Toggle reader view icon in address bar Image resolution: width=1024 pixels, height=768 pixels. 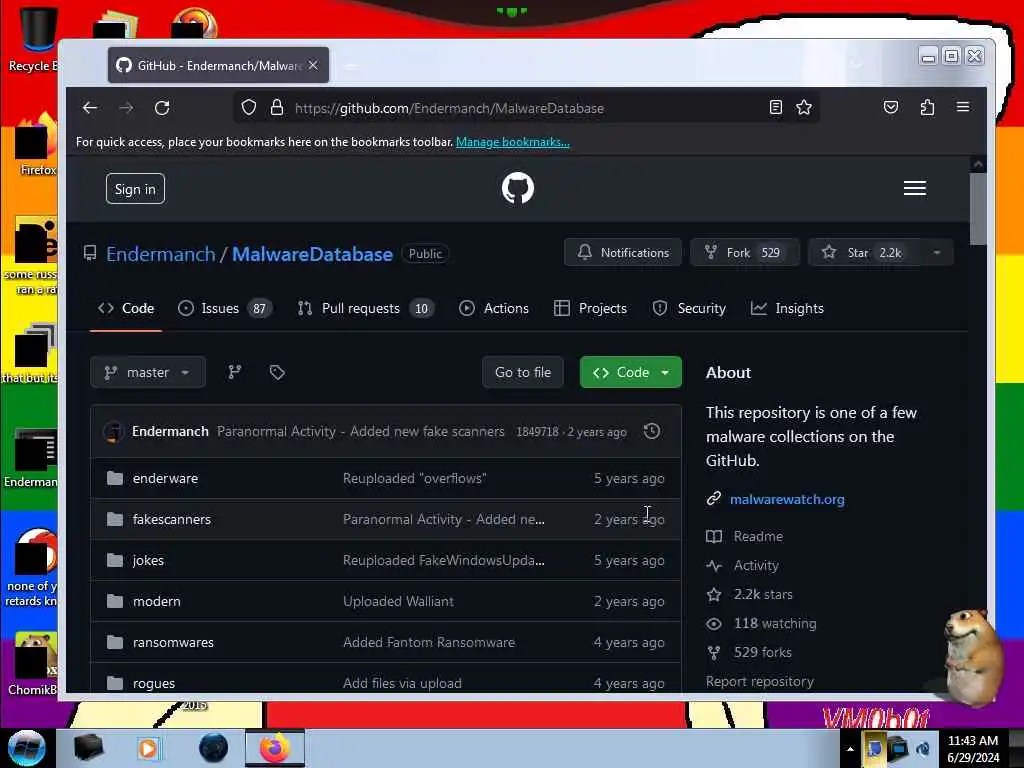pyautogui.click(x=775, y=107)
